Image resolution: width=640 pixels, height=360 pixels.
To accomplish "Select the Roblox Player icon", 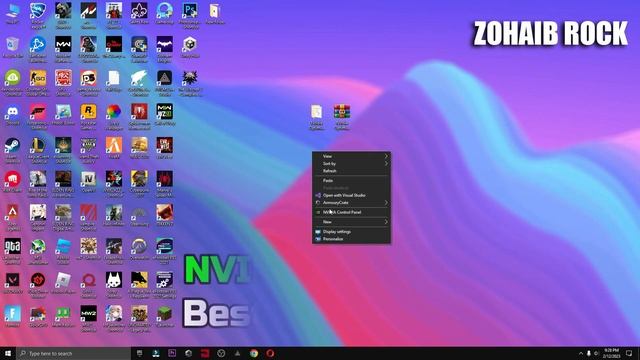I will click(63, 280).
